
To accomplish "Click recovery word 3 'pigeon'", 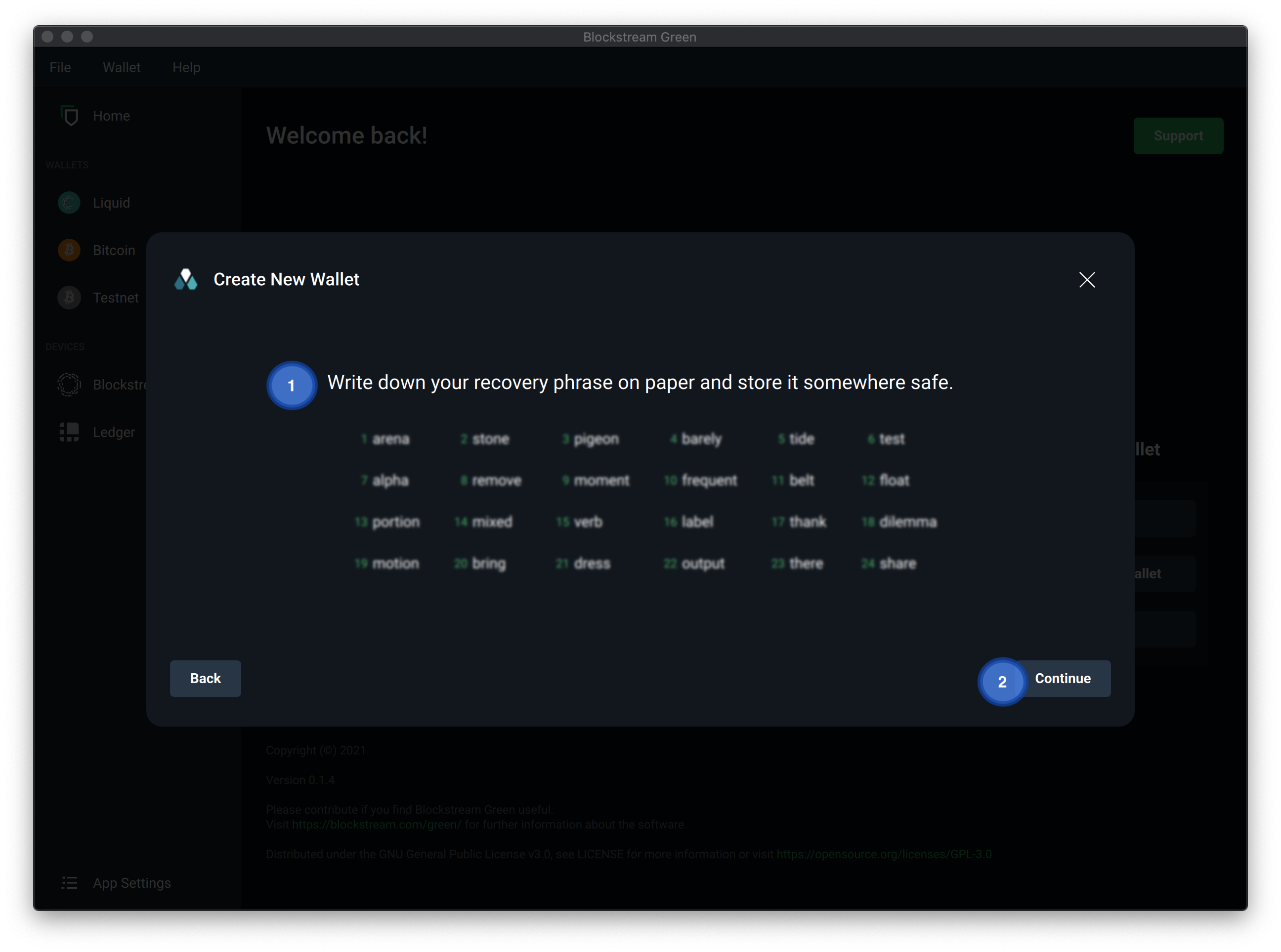I will [597, 440].
